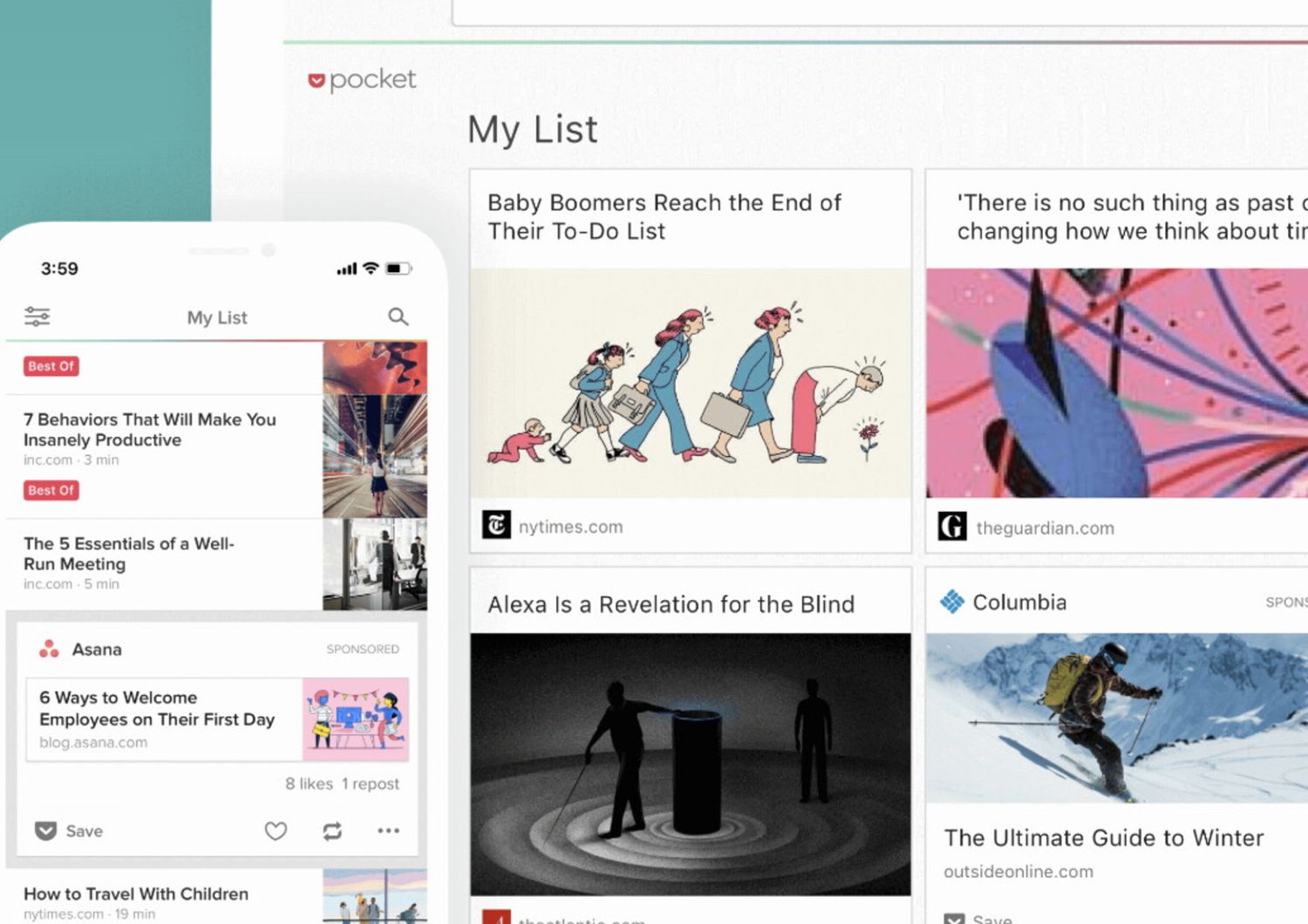Click the inc.com 5 min source line

point(71,584)
